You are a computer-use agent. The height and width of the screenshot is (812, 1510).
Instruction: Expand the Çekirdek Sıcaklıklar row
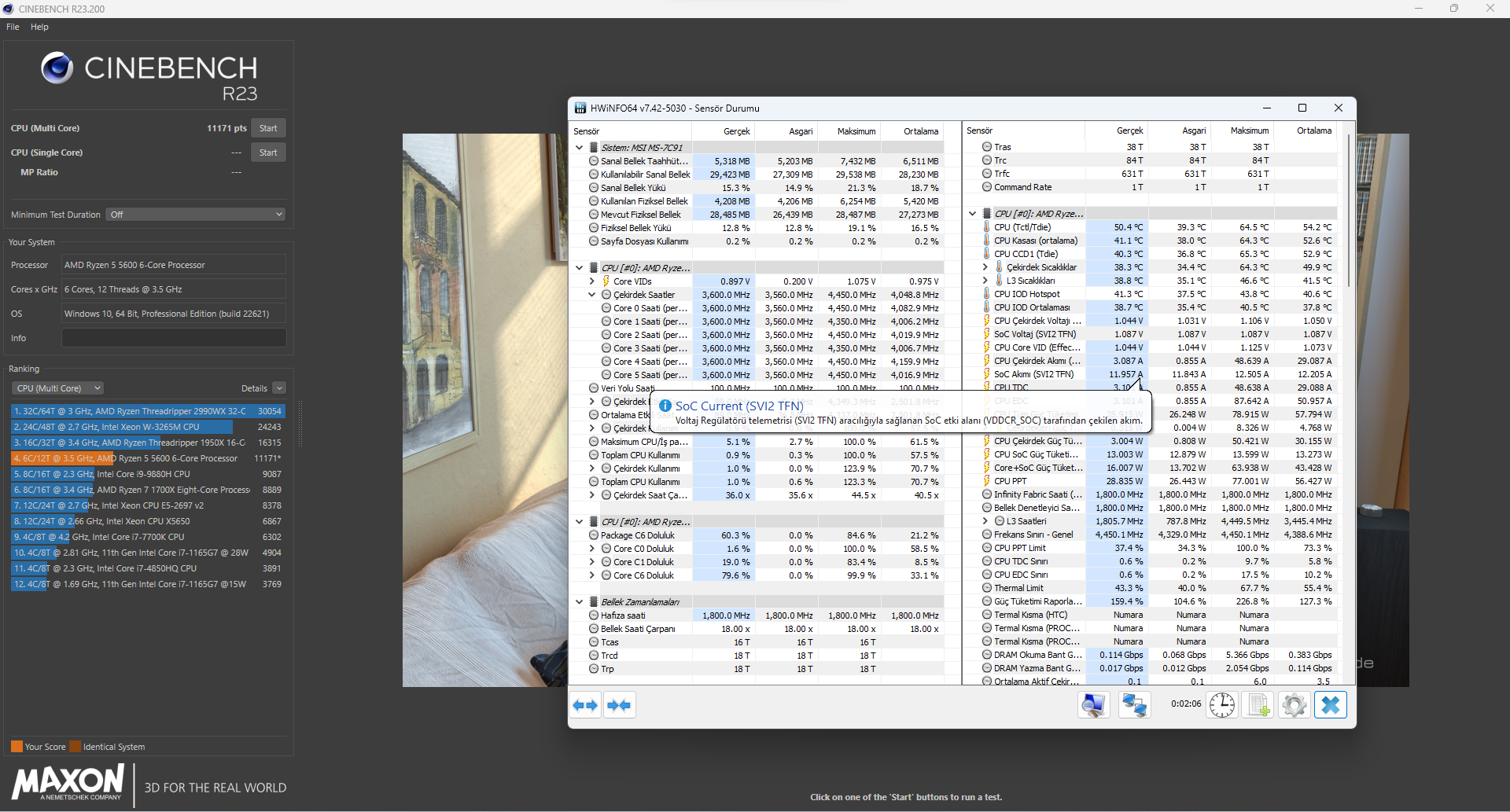pyautogui.click(x=985, y=267)
